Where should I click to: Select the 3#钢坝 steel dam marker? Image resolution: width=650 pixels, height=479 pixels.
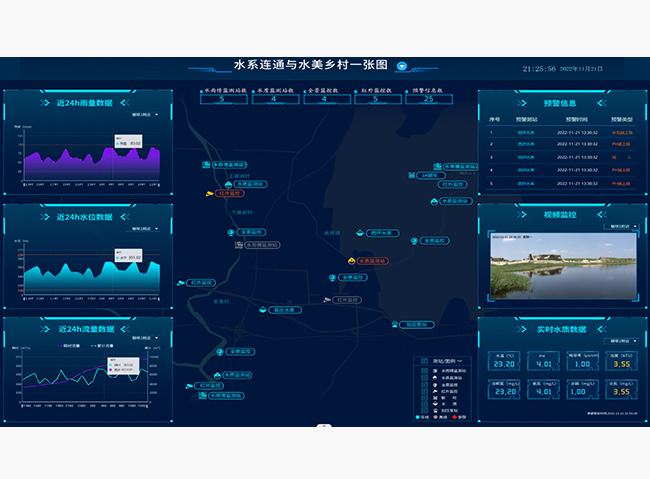(x=428, y=176)
